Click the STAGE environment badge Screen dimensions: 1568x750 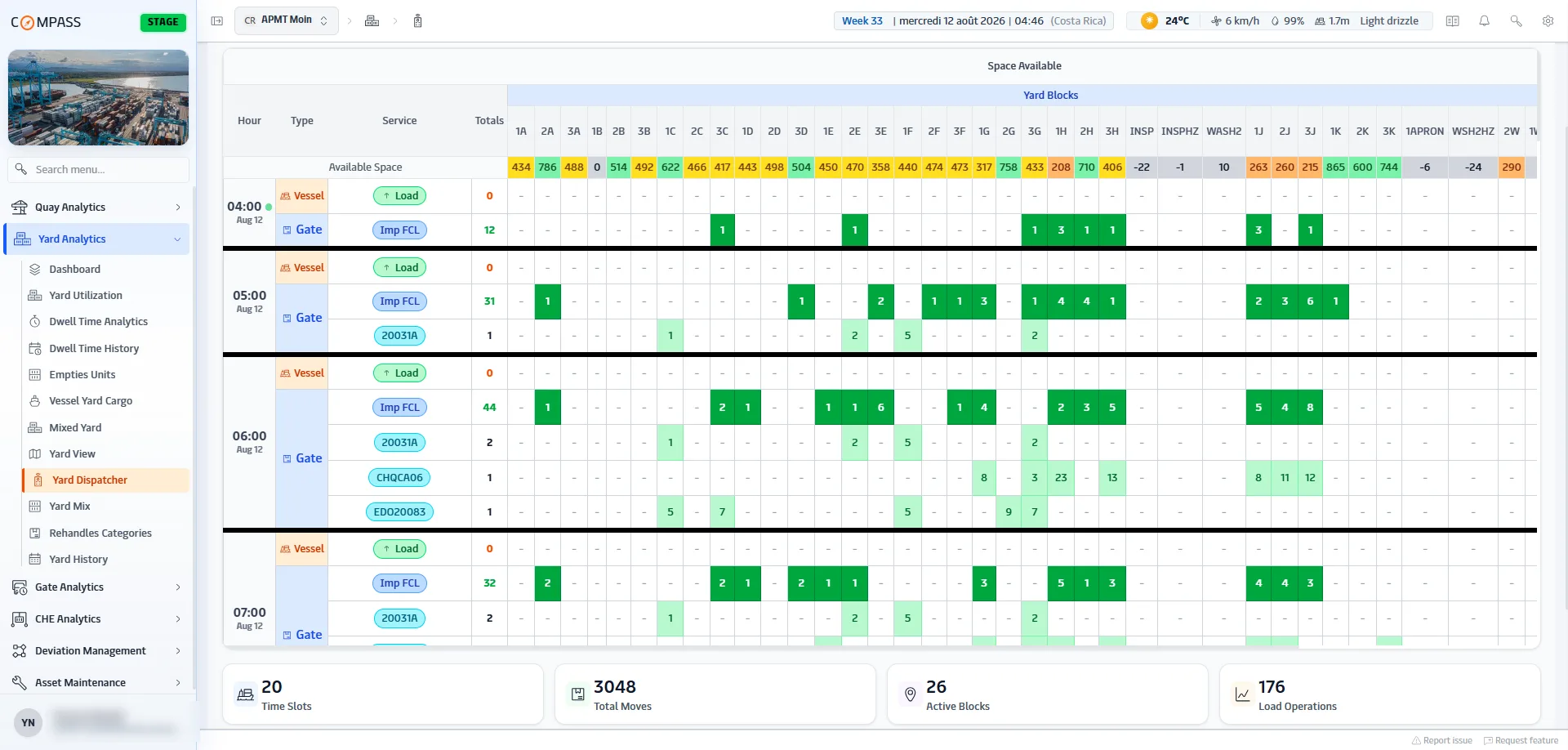point(163,22)
